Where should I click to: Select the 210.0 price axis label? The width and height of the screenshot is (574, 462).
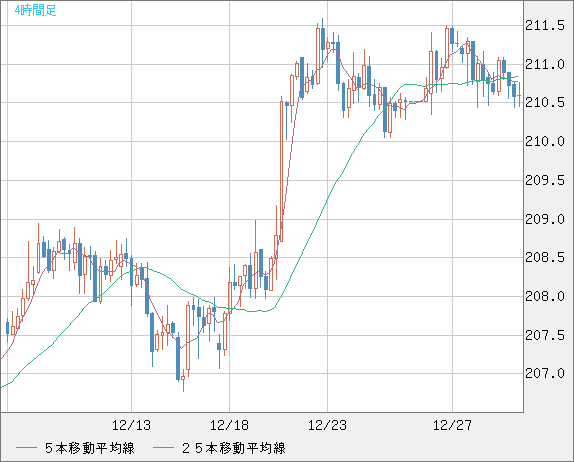point(545,141)
